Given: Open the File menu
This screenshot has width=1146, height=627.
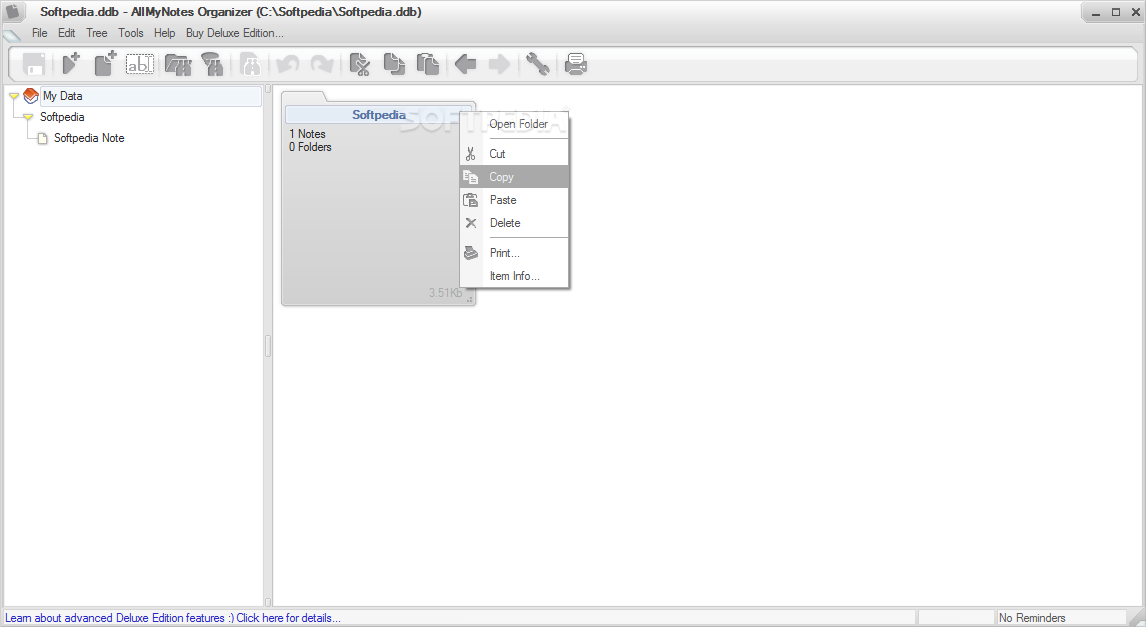Looking at the screenshot, I should coord(39,33).
